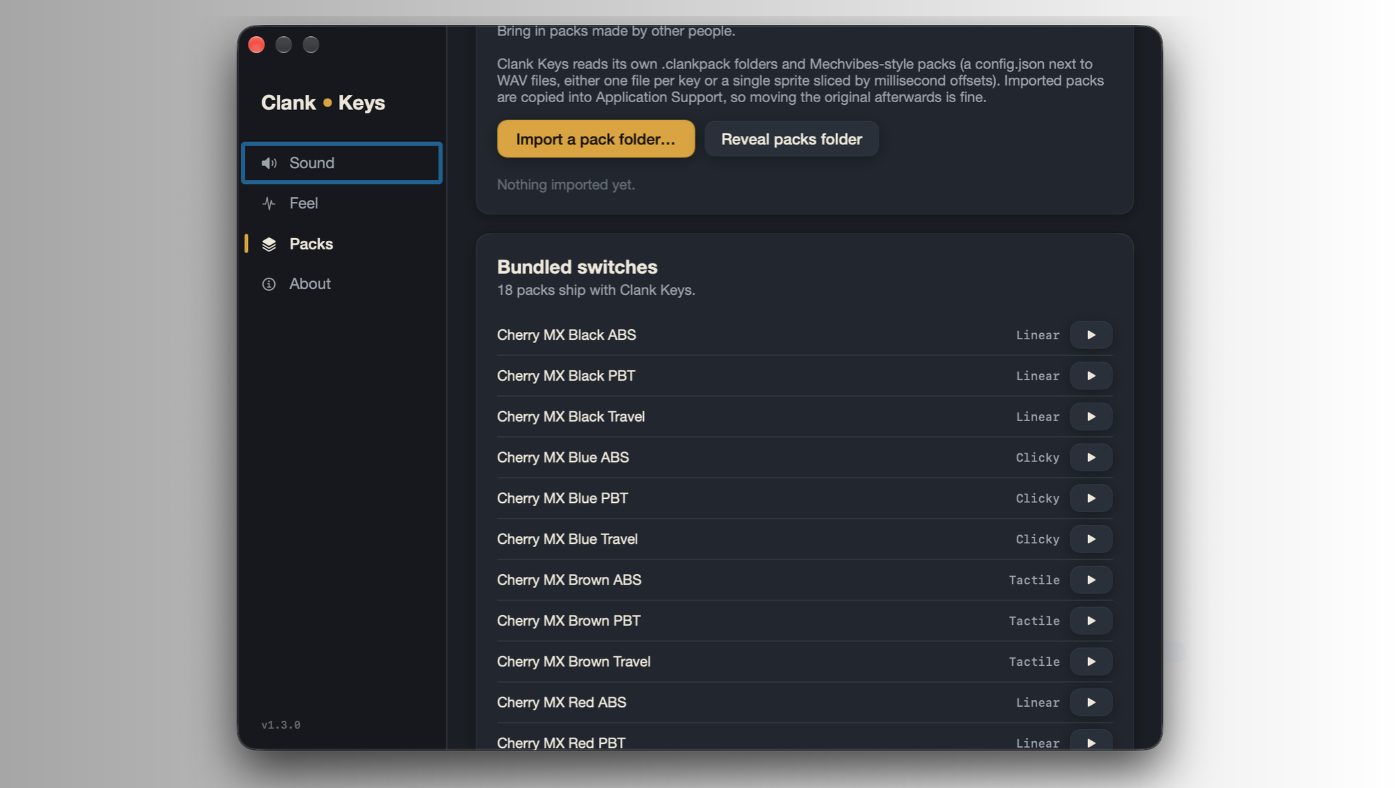This screenshot has height=788, width=1400.
Task: Select the Cherry MX Brown Travel pack name
Action: click(574, 662)
